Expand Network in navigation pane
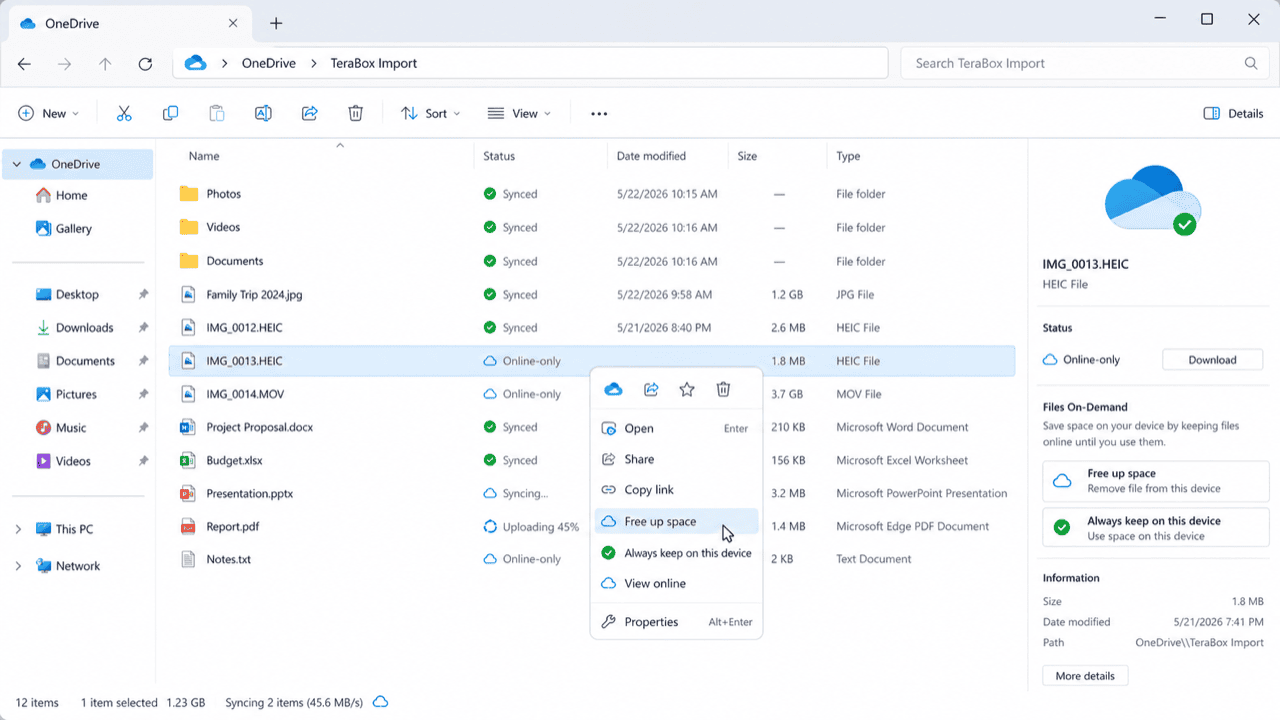This screenshot has width=1280, height=720. 18,566
